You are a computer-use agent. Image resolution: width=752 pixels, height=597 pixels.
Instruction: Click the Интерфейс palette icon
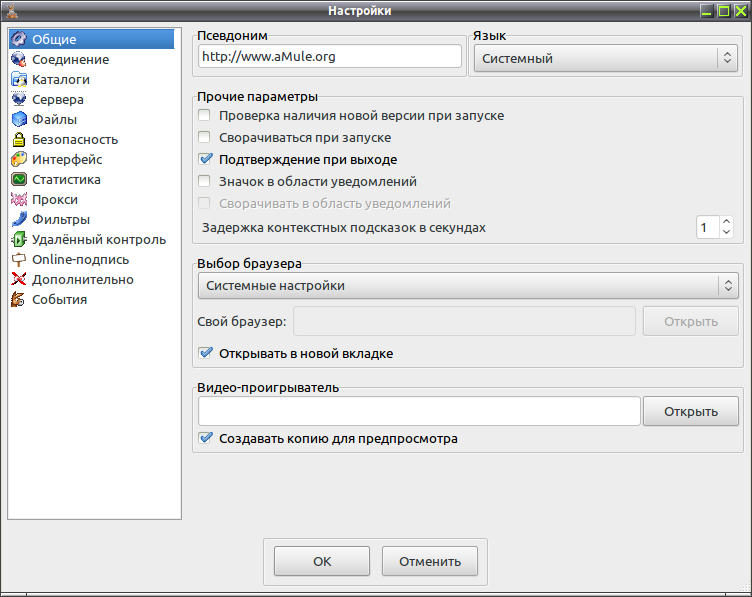point(19,159)
